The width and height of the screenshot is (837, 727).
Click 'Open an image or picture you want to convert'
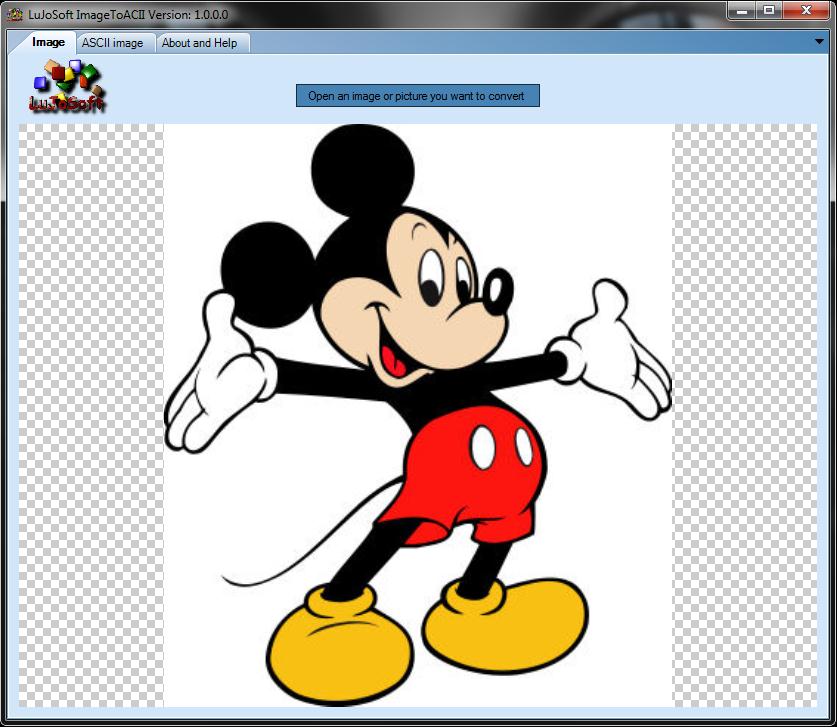click(417, 96)
